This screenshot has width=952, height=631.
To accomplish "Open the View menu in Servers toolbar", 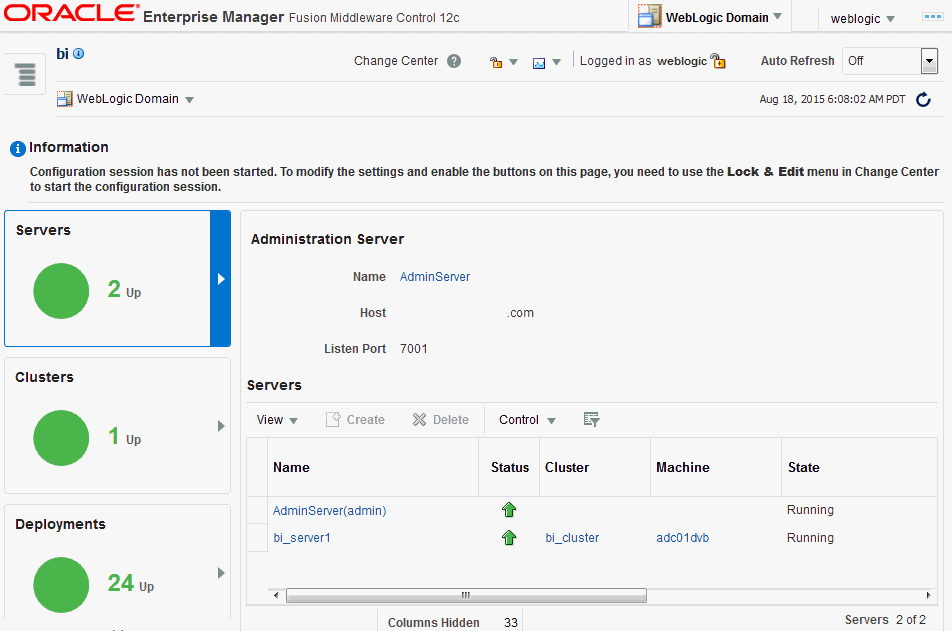I will (277, 420).
